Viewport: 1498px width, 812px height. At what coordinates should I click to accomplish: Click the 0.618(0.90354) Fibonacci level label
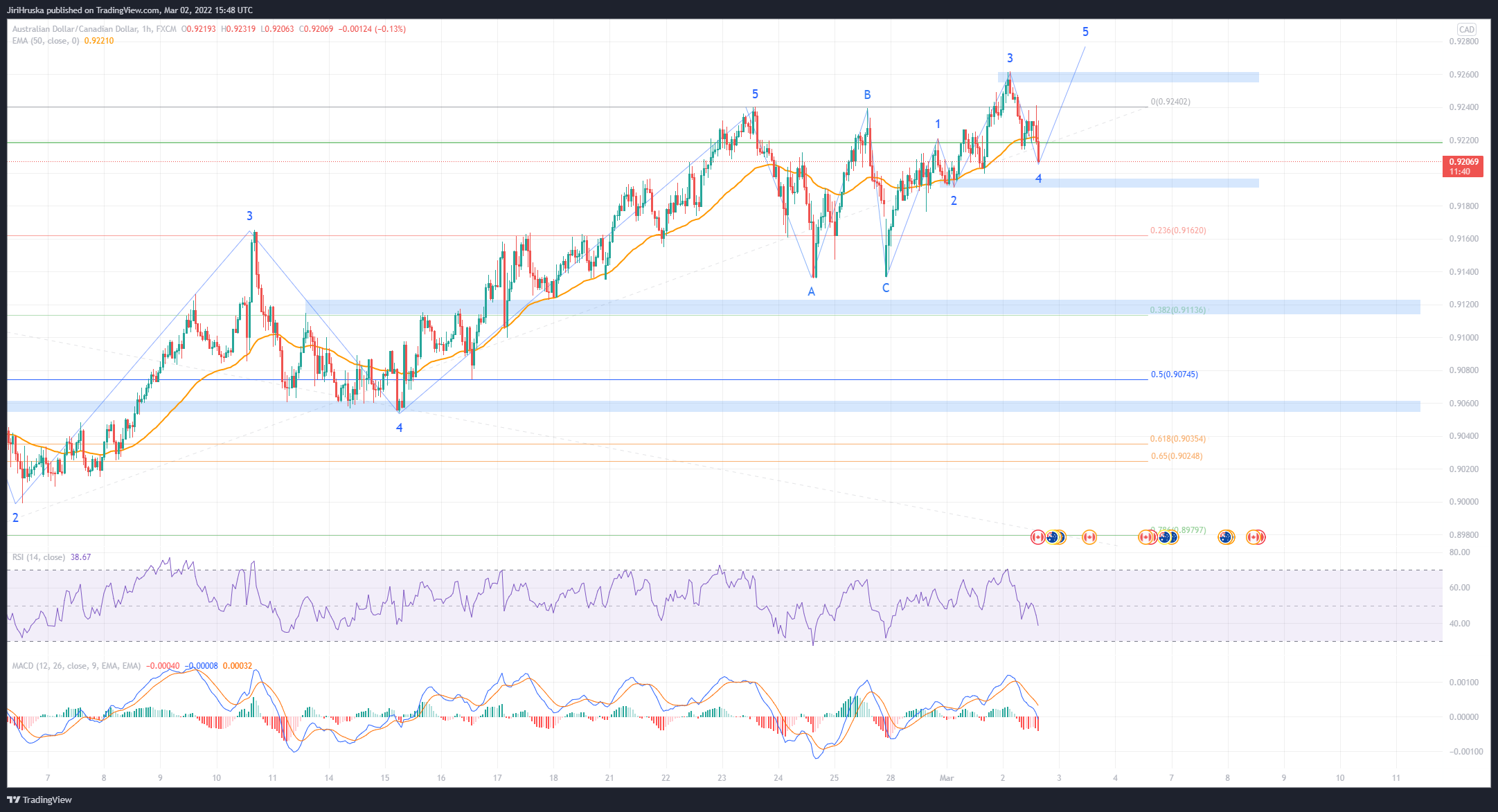(x=1177, y=439)
